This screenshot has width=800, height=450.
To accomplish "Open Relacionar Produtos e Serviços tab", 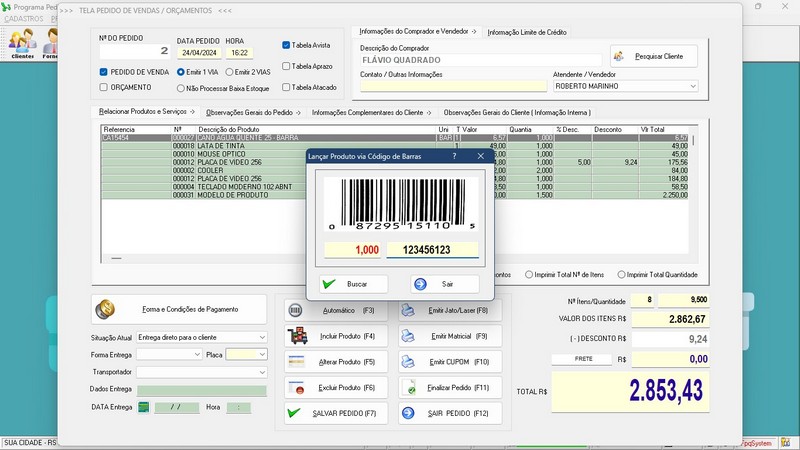I will (x=146, y=111).
